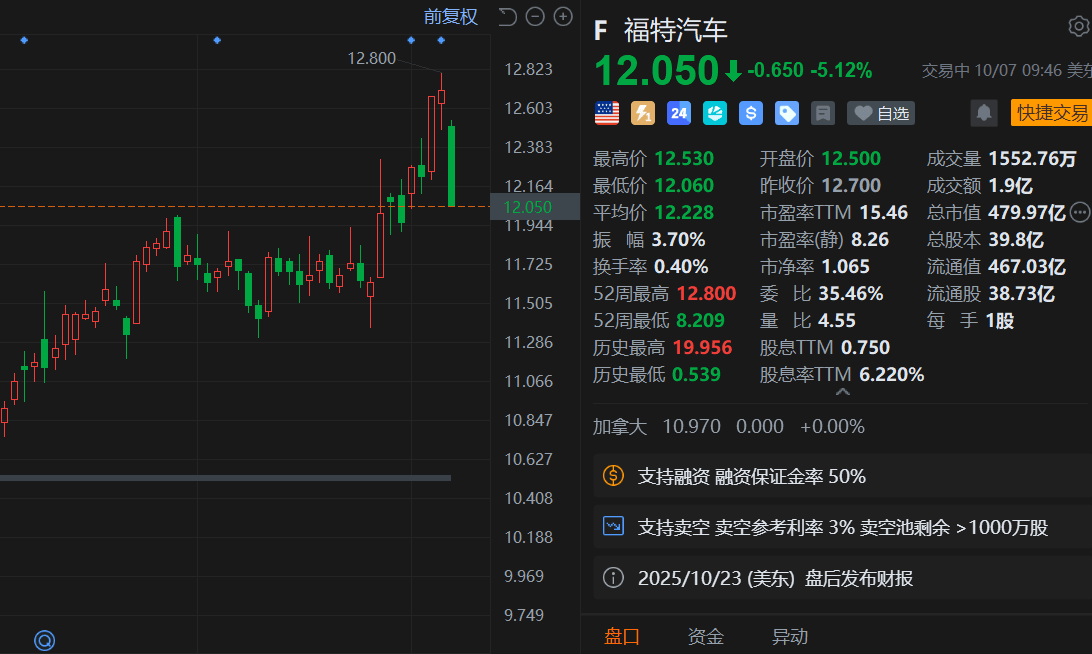Click the blue price tag icon

pos(787,113)
